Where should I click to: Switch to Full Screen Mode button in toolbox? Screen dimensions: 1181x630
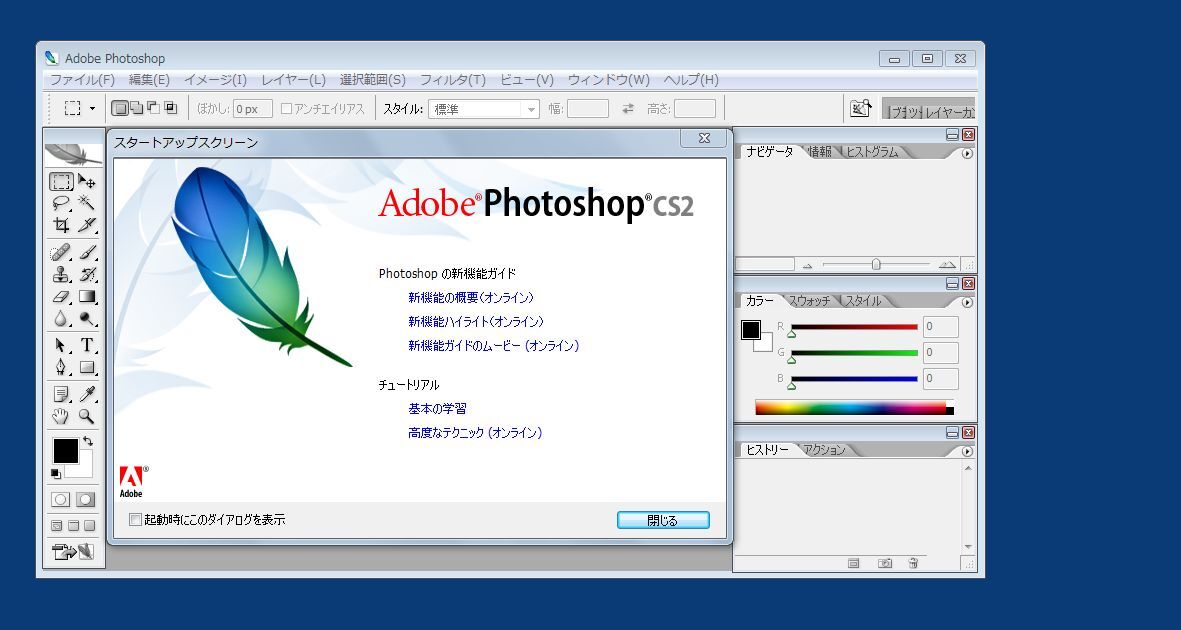(90, 525)
